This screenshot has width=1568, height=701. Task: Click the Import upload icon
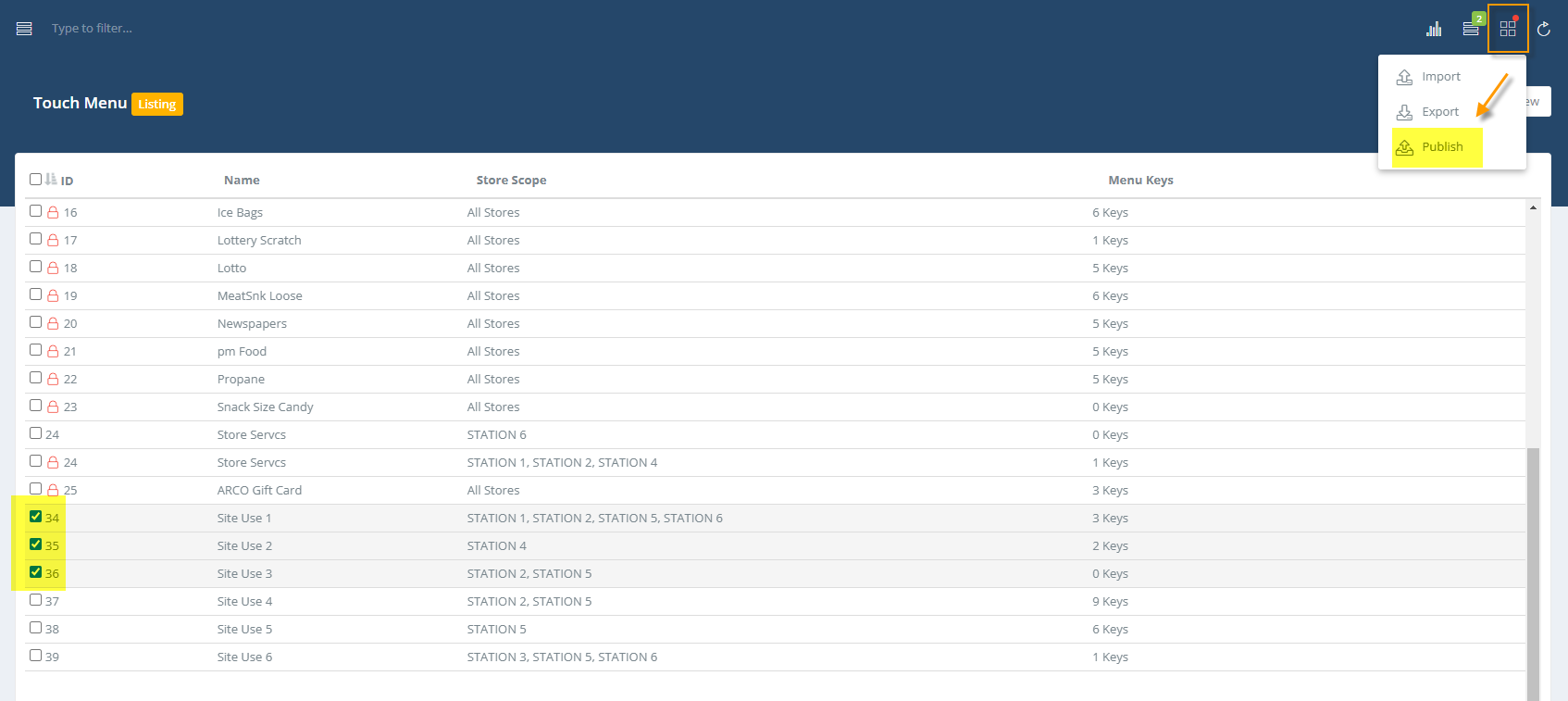pos(1404,77)
